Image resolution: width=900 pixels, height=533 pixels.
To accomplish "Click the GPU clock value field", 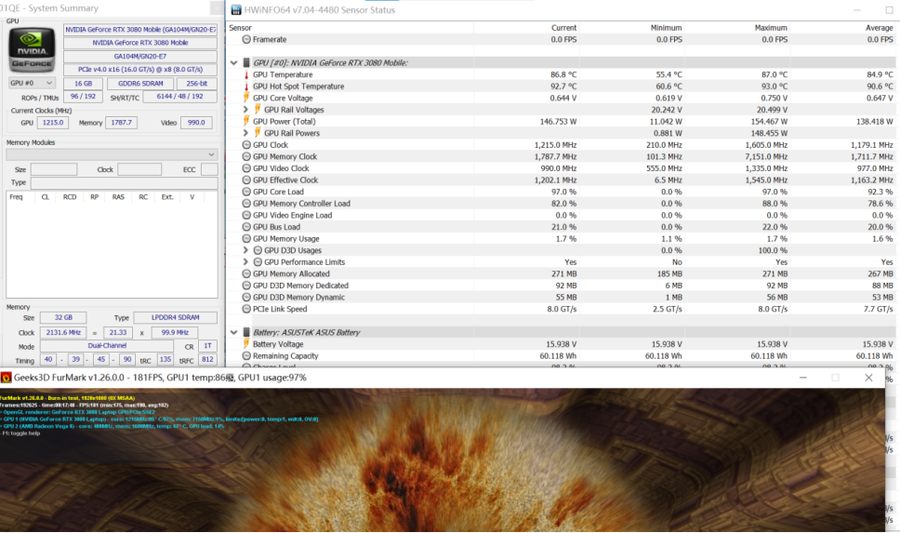I will [52, 123].
